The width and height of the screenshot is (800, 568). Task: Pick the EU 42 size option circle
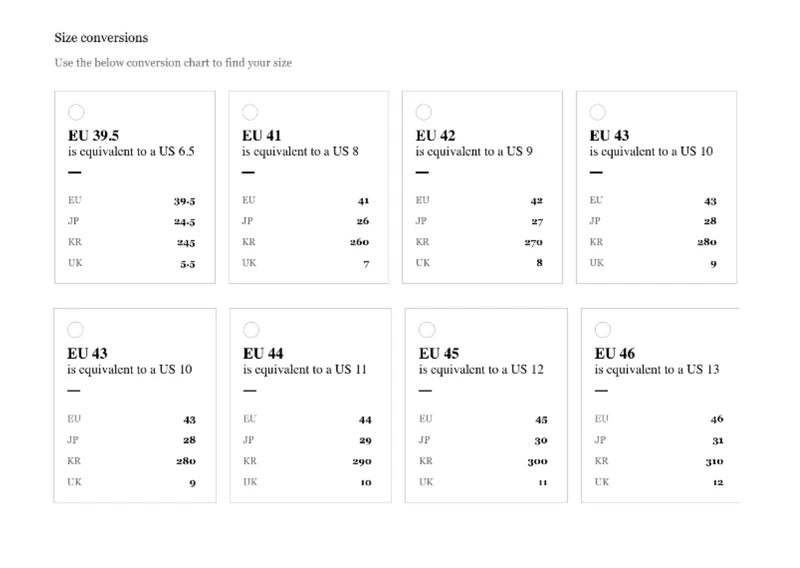click(424, 112)
